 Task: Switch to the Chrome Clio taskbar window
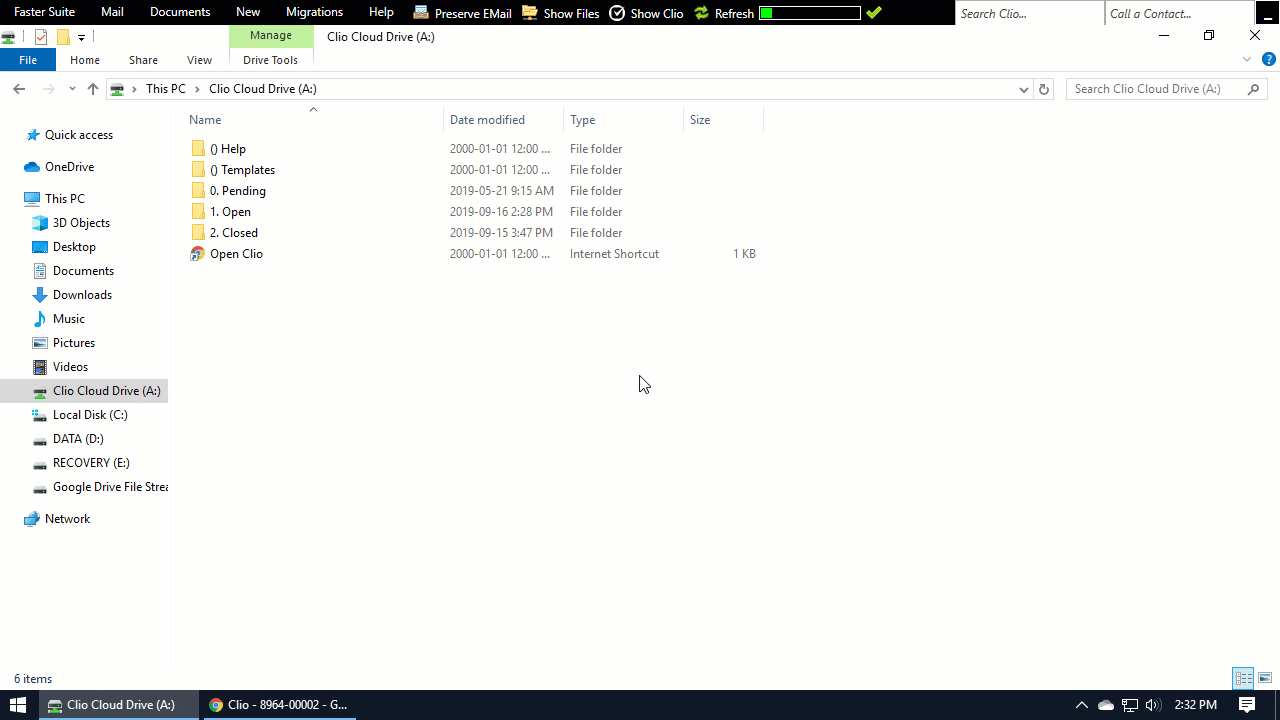pyautogui.click(x=278, y=705)
